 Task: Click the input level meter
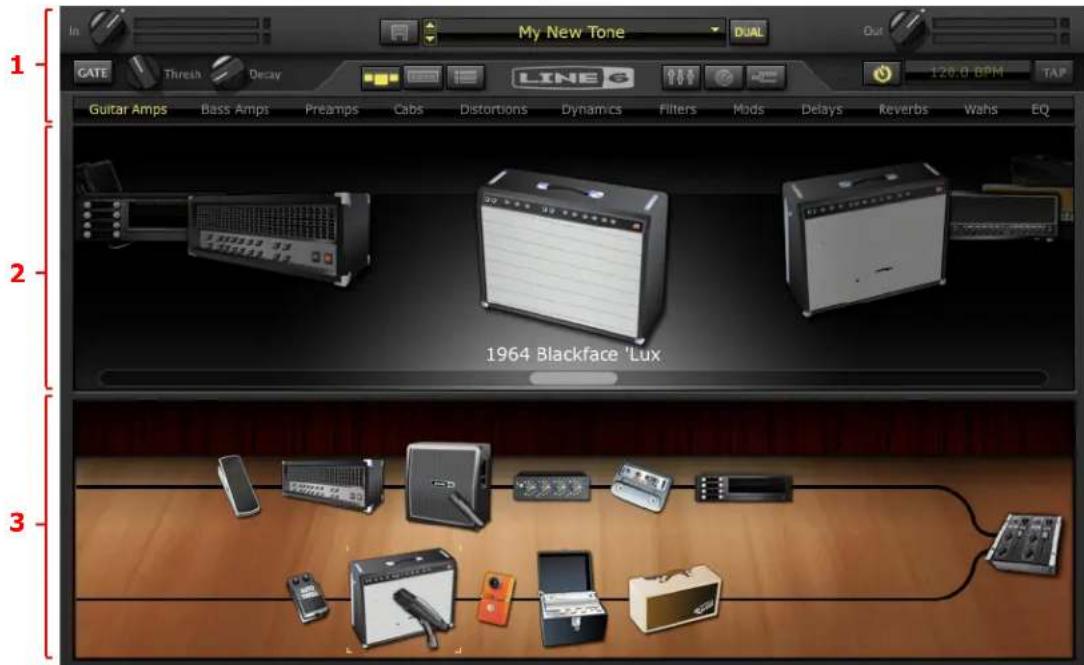point(200,32)
